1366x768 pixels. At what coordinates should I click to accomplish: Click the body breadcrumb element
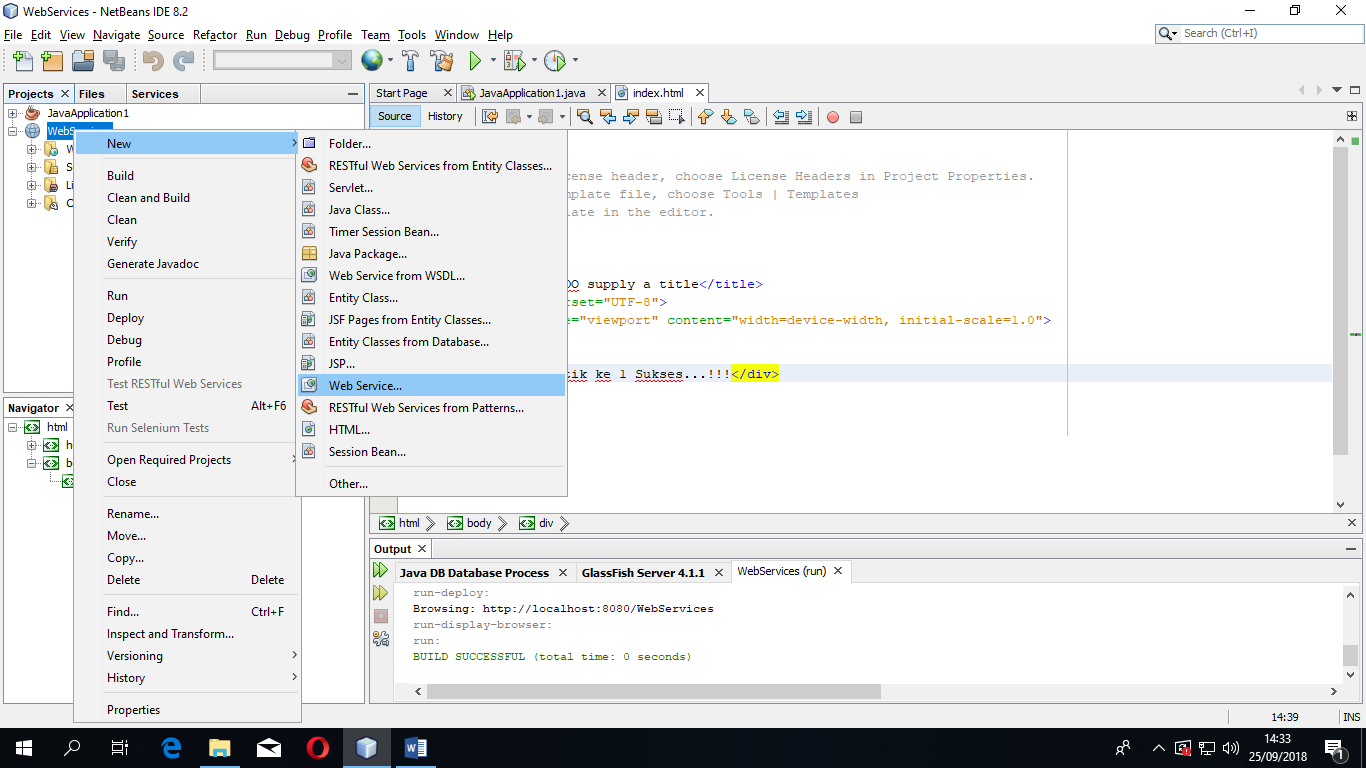(479, 523)
